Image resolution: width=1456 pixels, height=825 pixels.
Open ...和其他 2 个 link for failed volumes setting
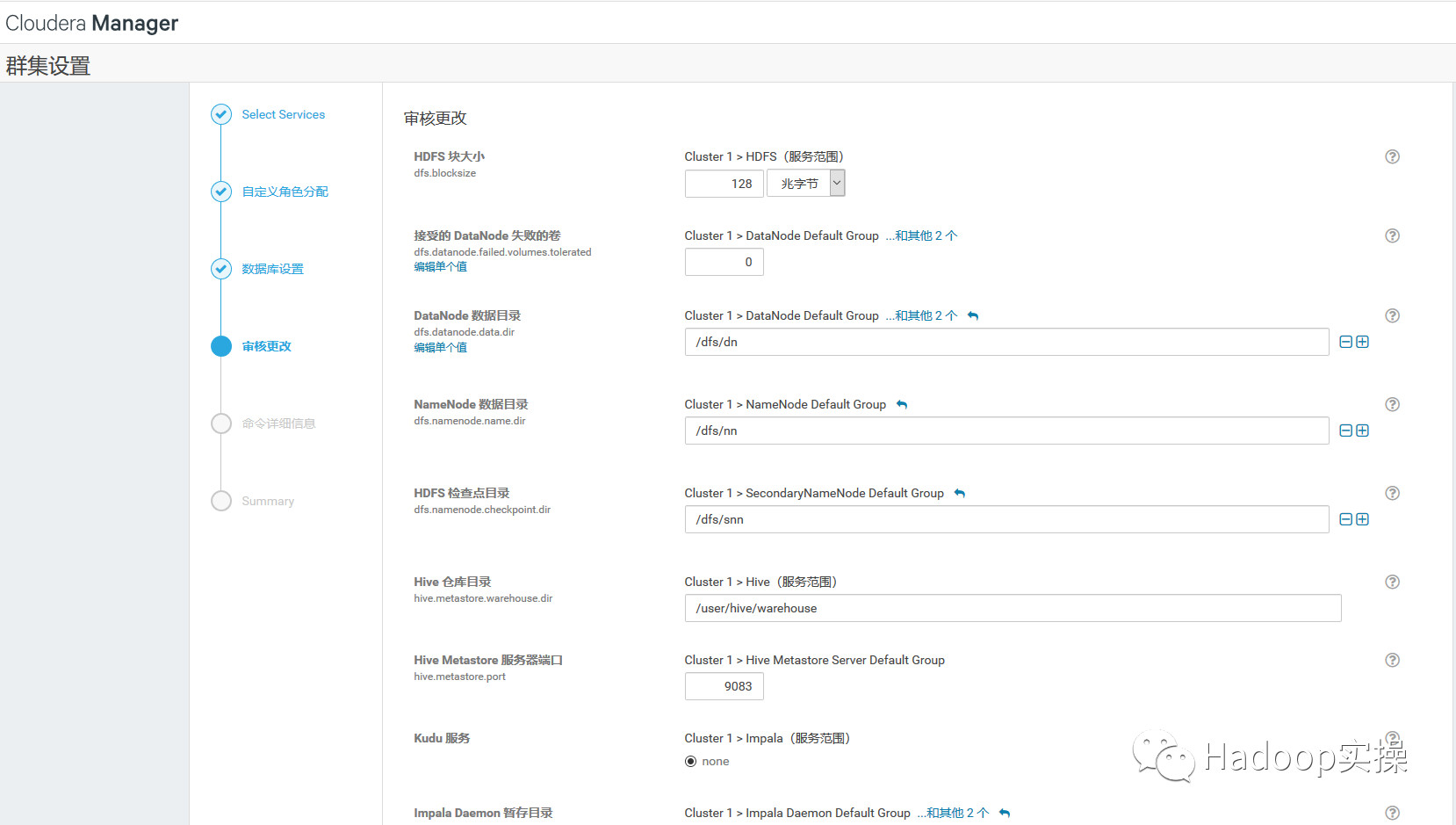pos(921,235)
